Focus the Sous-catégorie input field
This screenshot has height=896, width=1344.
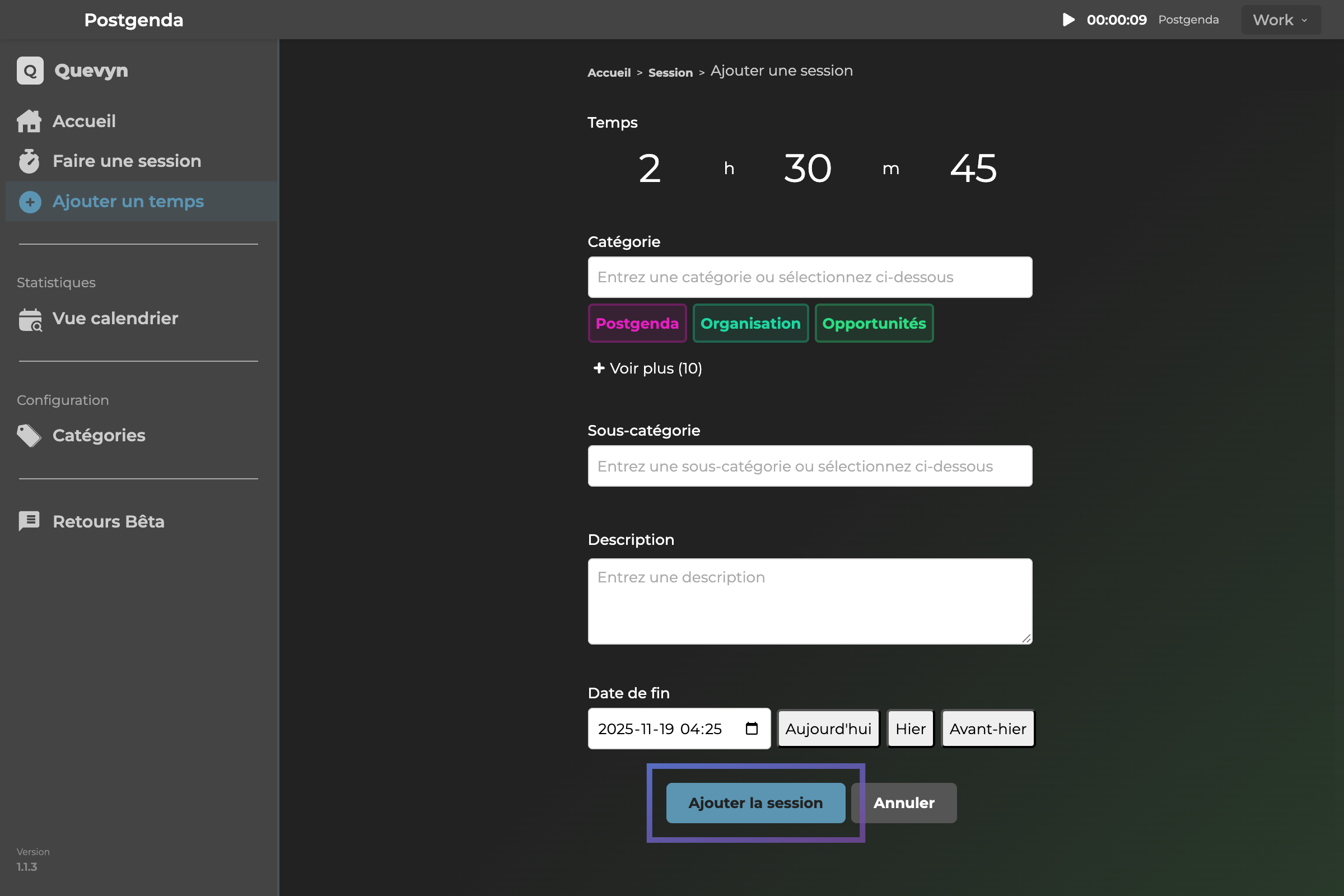810,466
